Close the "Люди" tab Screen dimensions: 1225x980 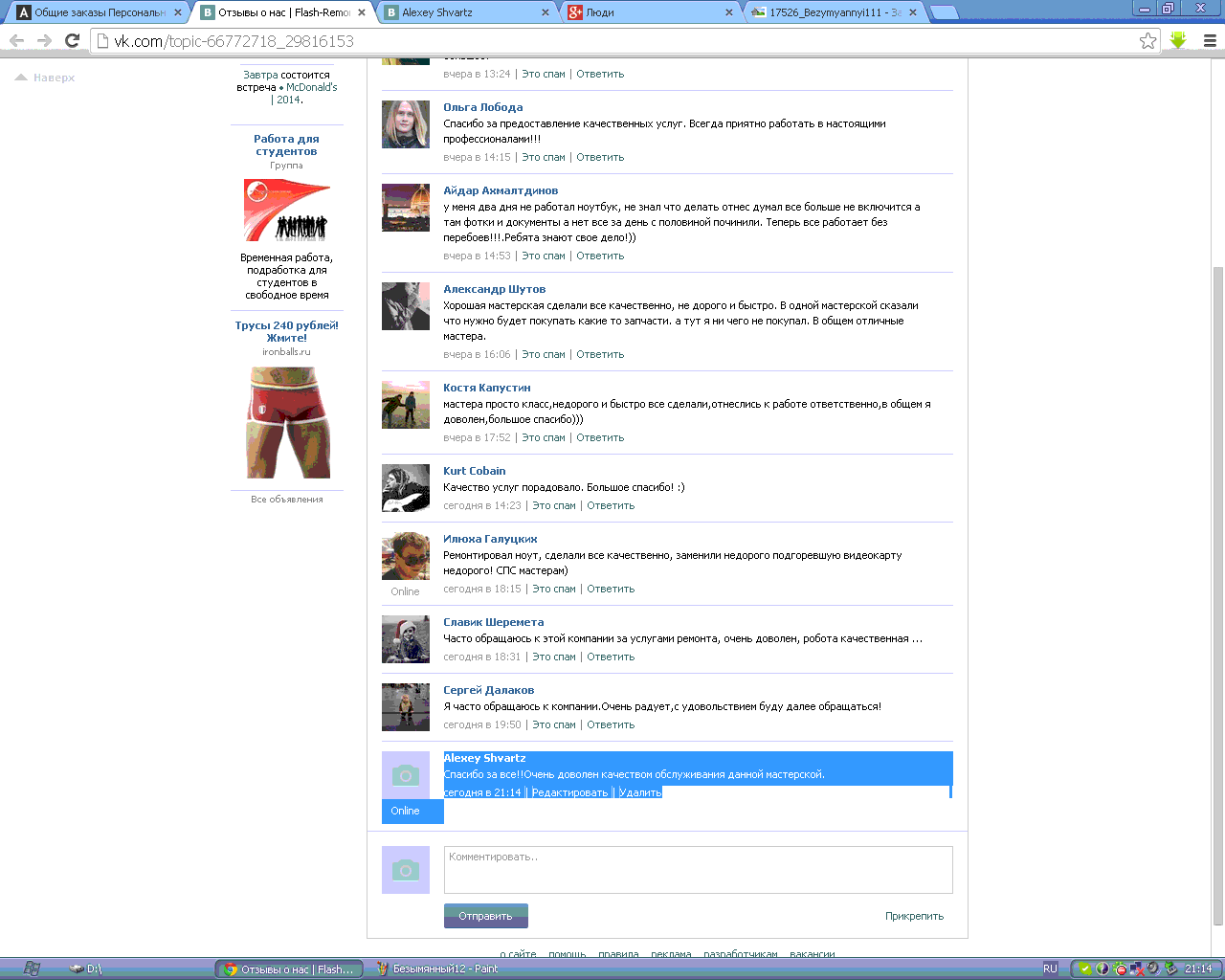pos(729,12)
